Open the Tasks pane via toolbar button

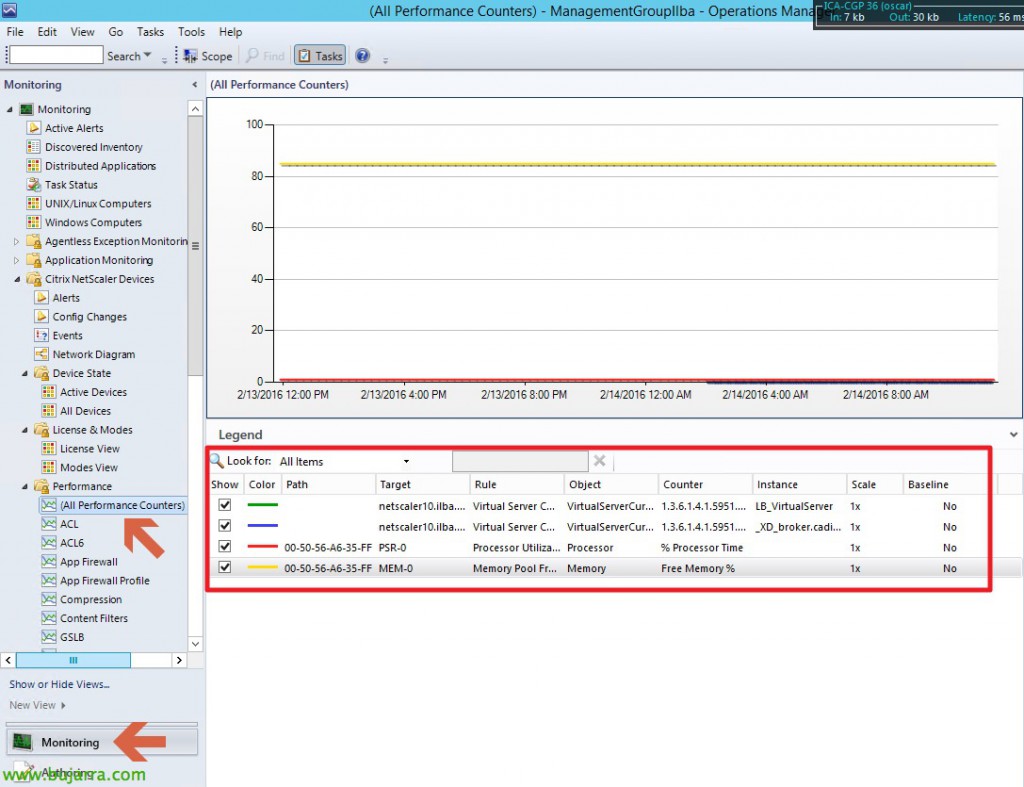(x=319, y=55)
